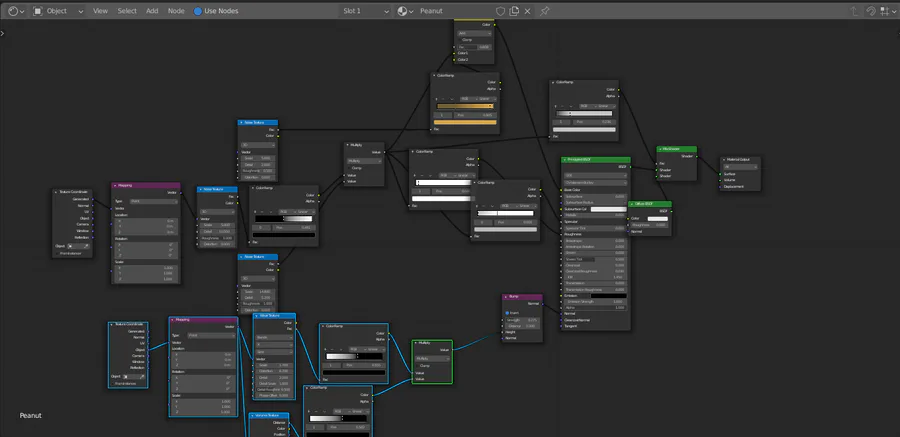Open the Type dropdown in upper Mapping node
The width and height of the screenshot is (900, 437).
click(154, 202)
